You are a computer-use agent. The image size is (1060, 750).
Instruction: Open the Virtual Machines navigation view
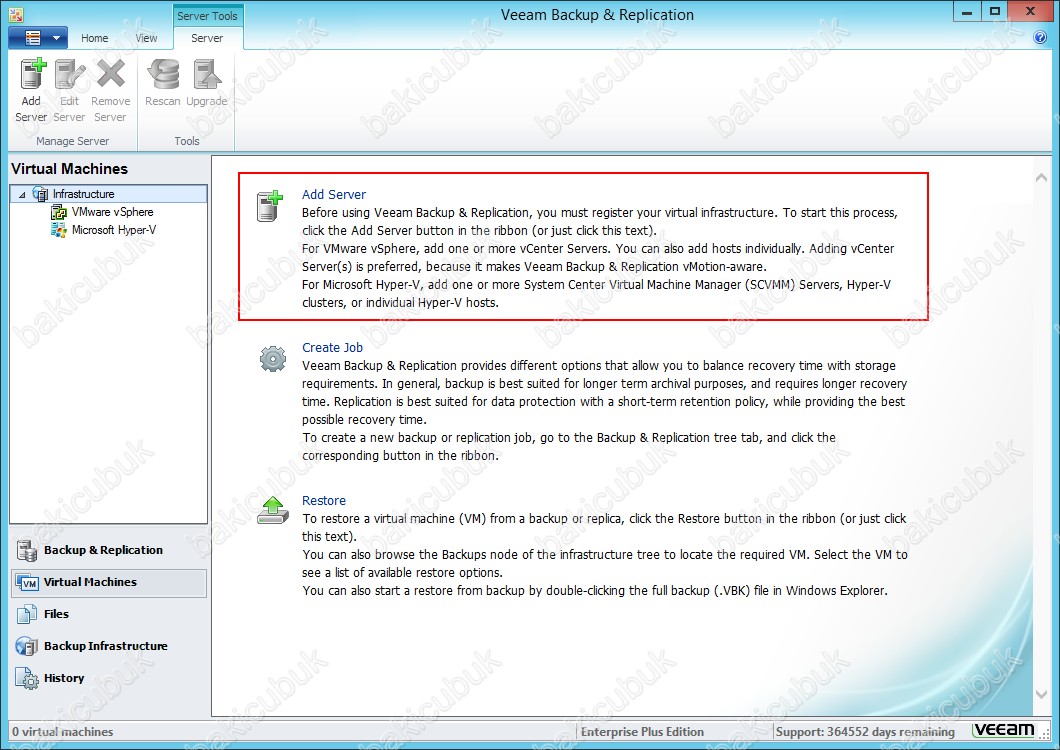coord(109,582)
